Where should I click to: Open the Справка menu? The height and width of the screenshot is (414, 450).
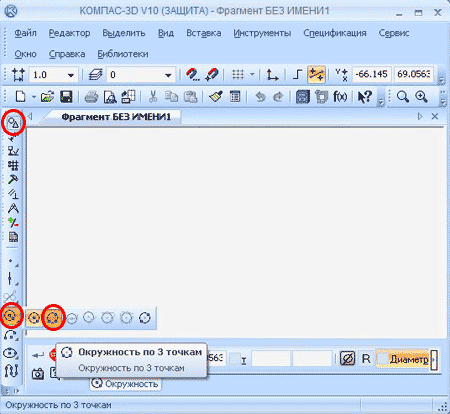[67, 54]
